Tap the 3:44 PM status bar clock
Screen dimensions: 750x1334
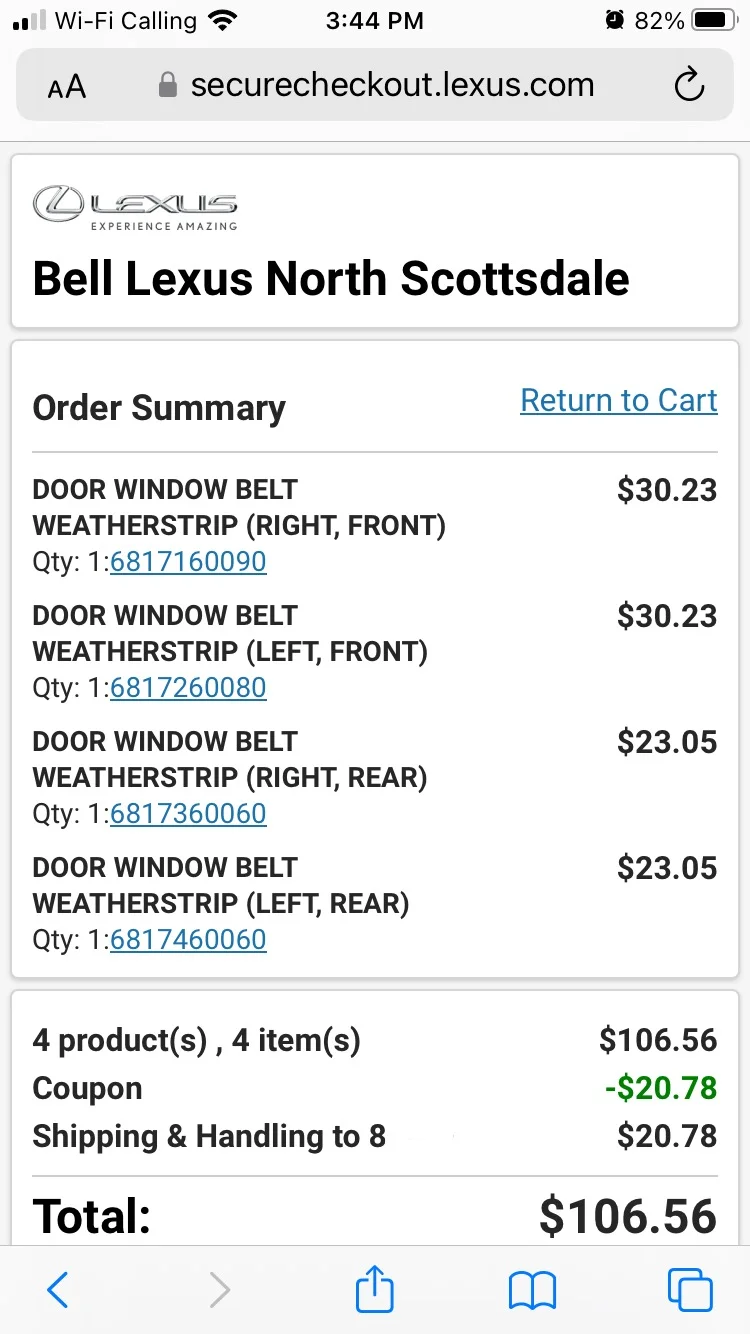[x=375, y=20]
